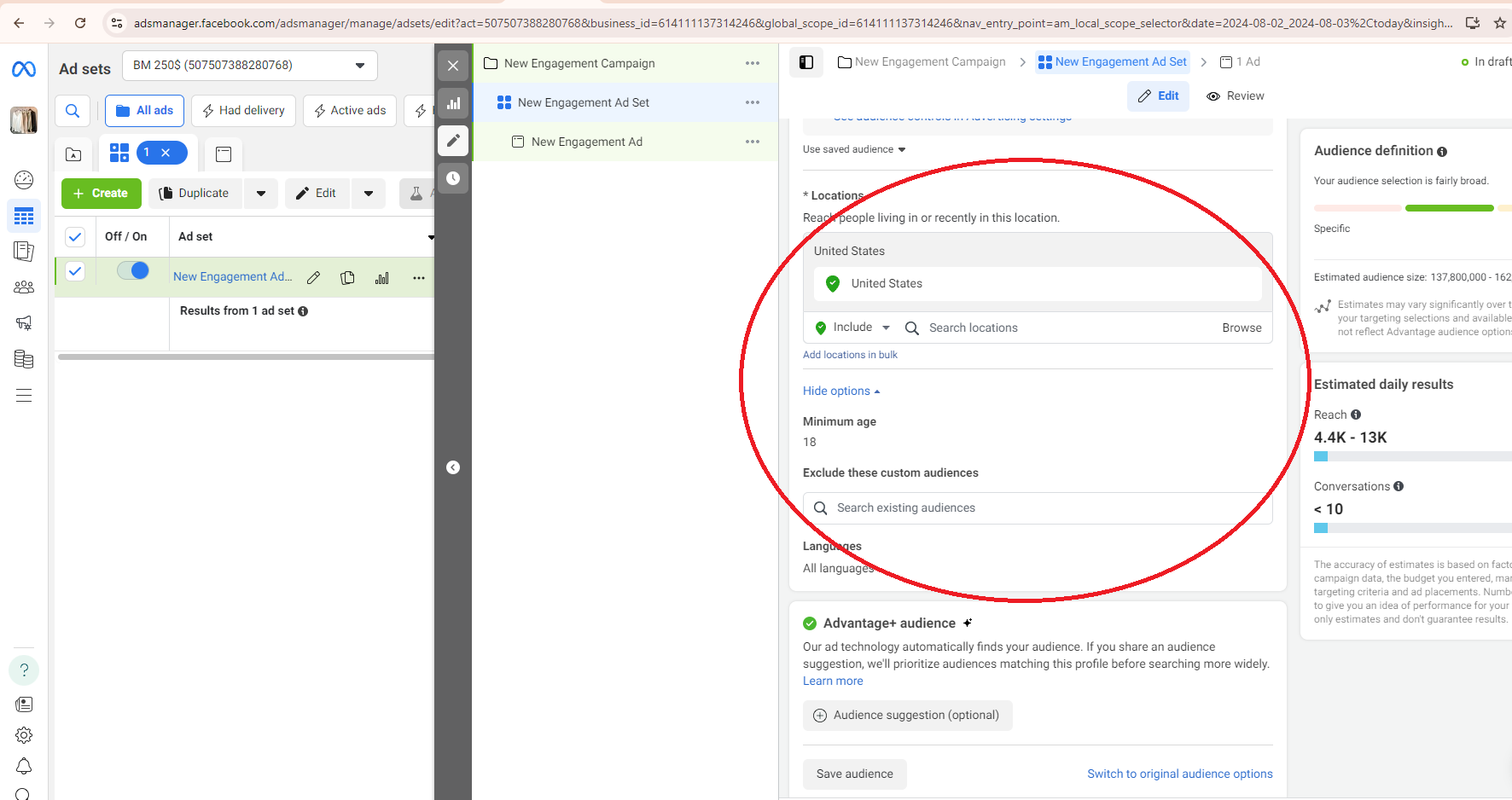Open Advertising settings megaphone icon

point(24,323)
